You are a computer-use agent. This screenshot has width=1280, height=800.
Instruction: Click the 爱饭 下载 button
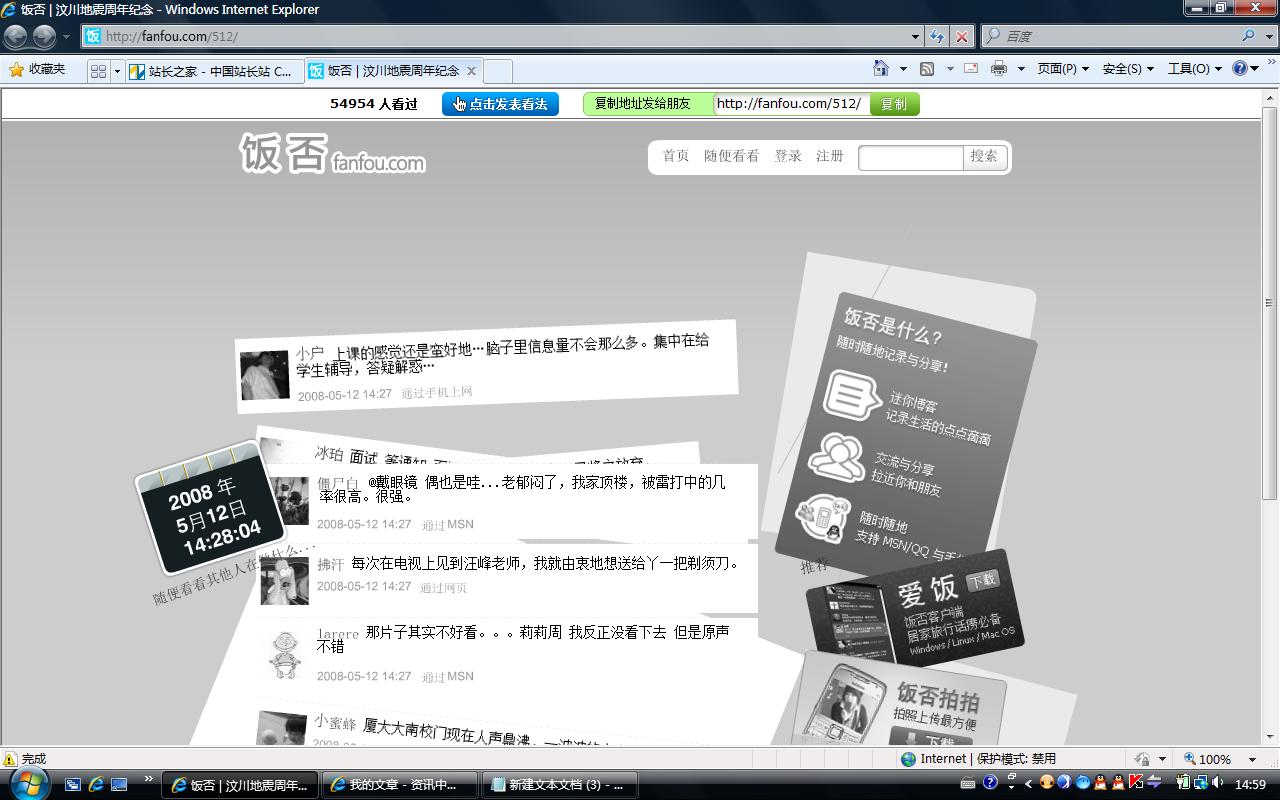983,579
